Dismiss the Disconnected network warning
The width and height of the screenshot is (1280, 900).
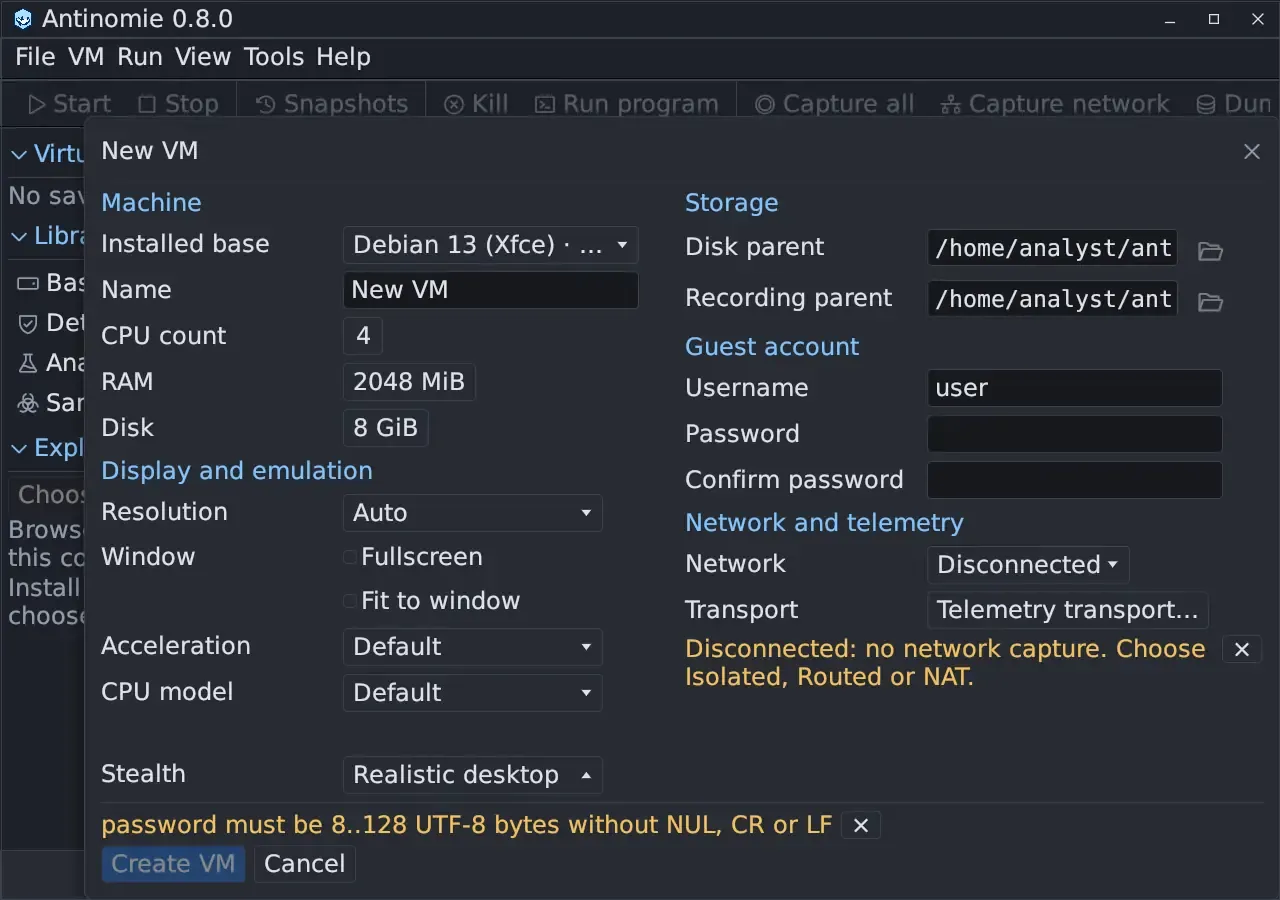(1242, 649)
